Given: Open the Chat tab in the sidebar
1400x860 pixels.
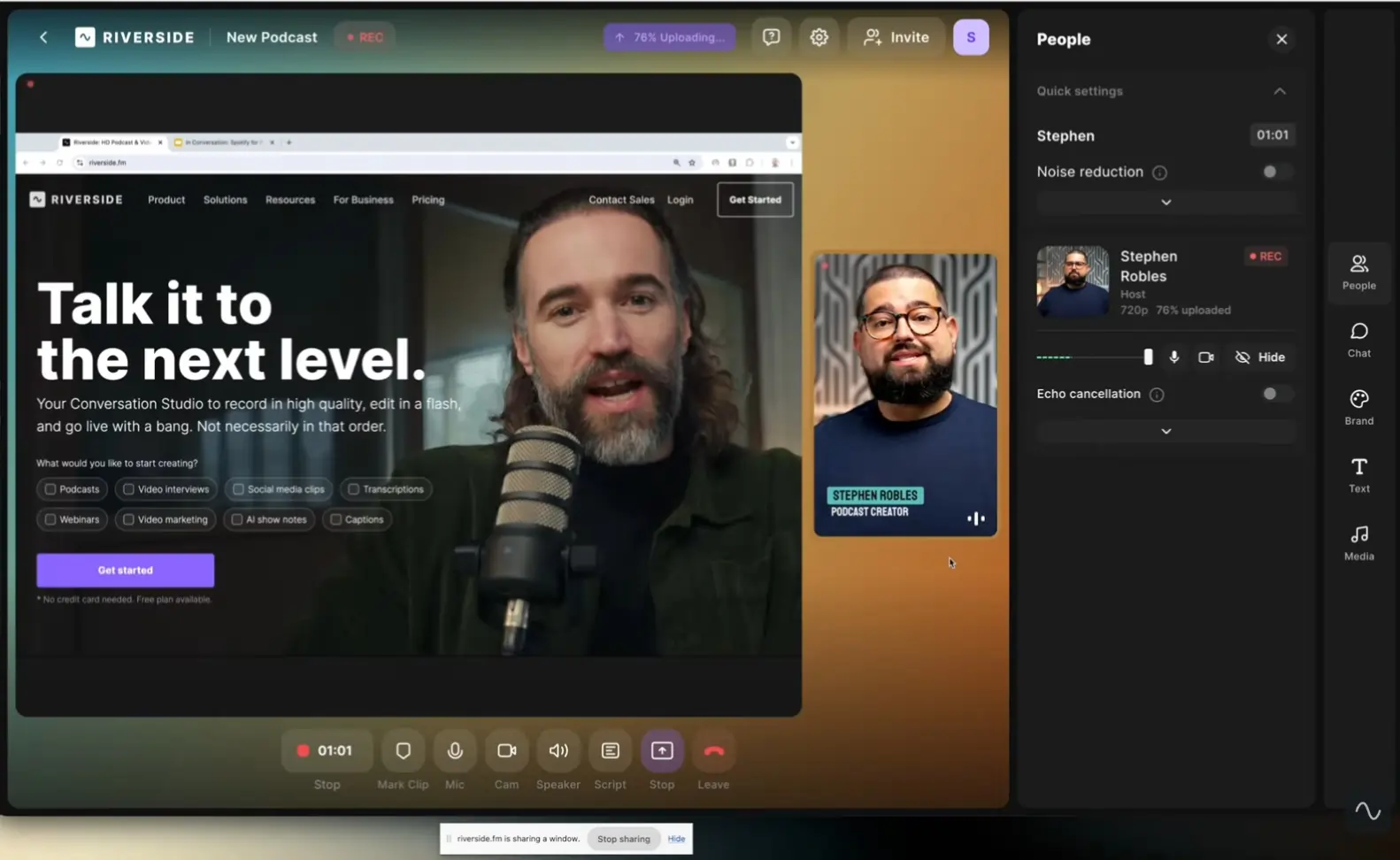Looking at the screenshot, I should (1358, 340).
